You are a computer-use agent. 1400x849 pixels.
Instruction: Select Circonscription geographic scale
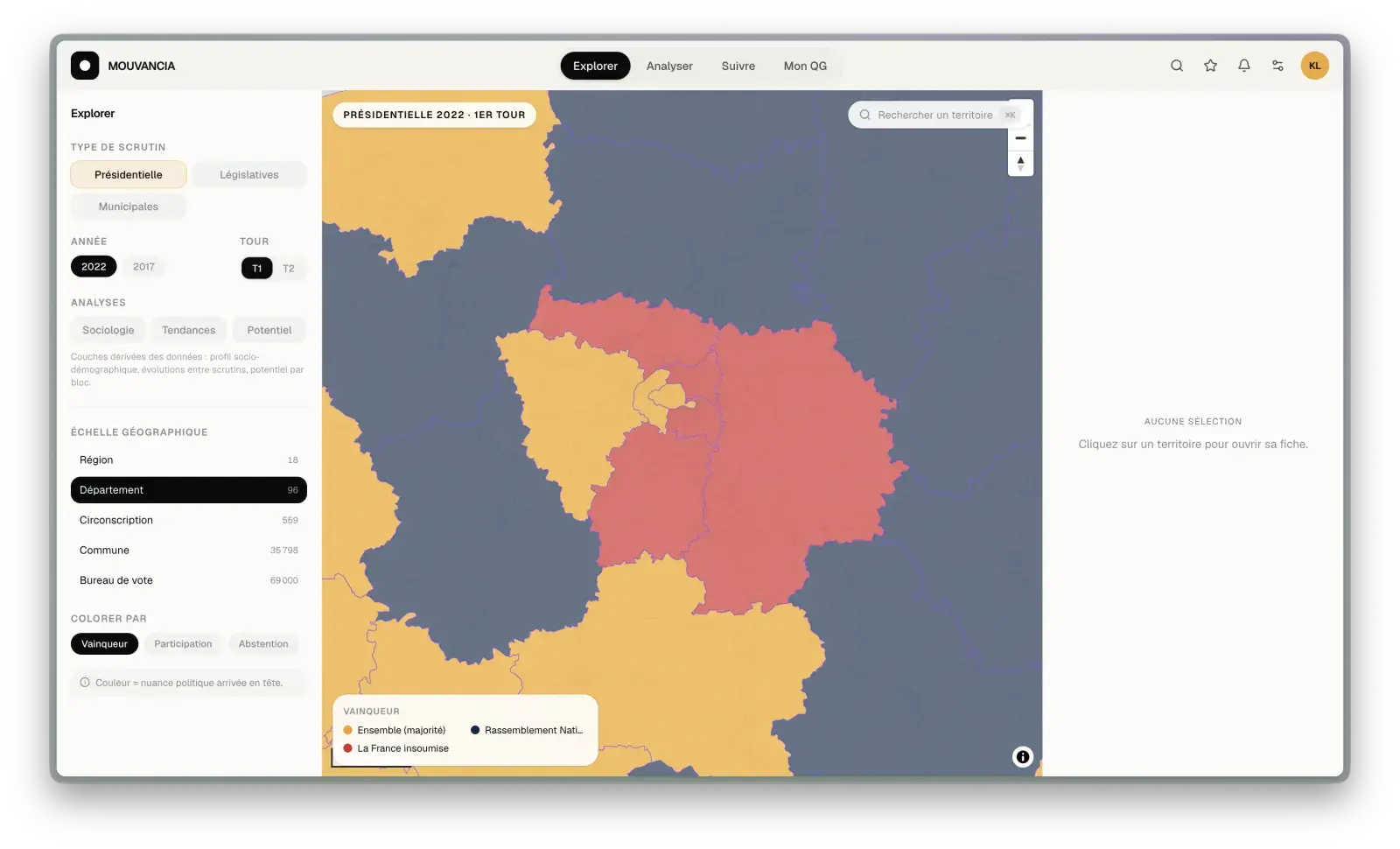pyautogui.click(x=189, y=520)
